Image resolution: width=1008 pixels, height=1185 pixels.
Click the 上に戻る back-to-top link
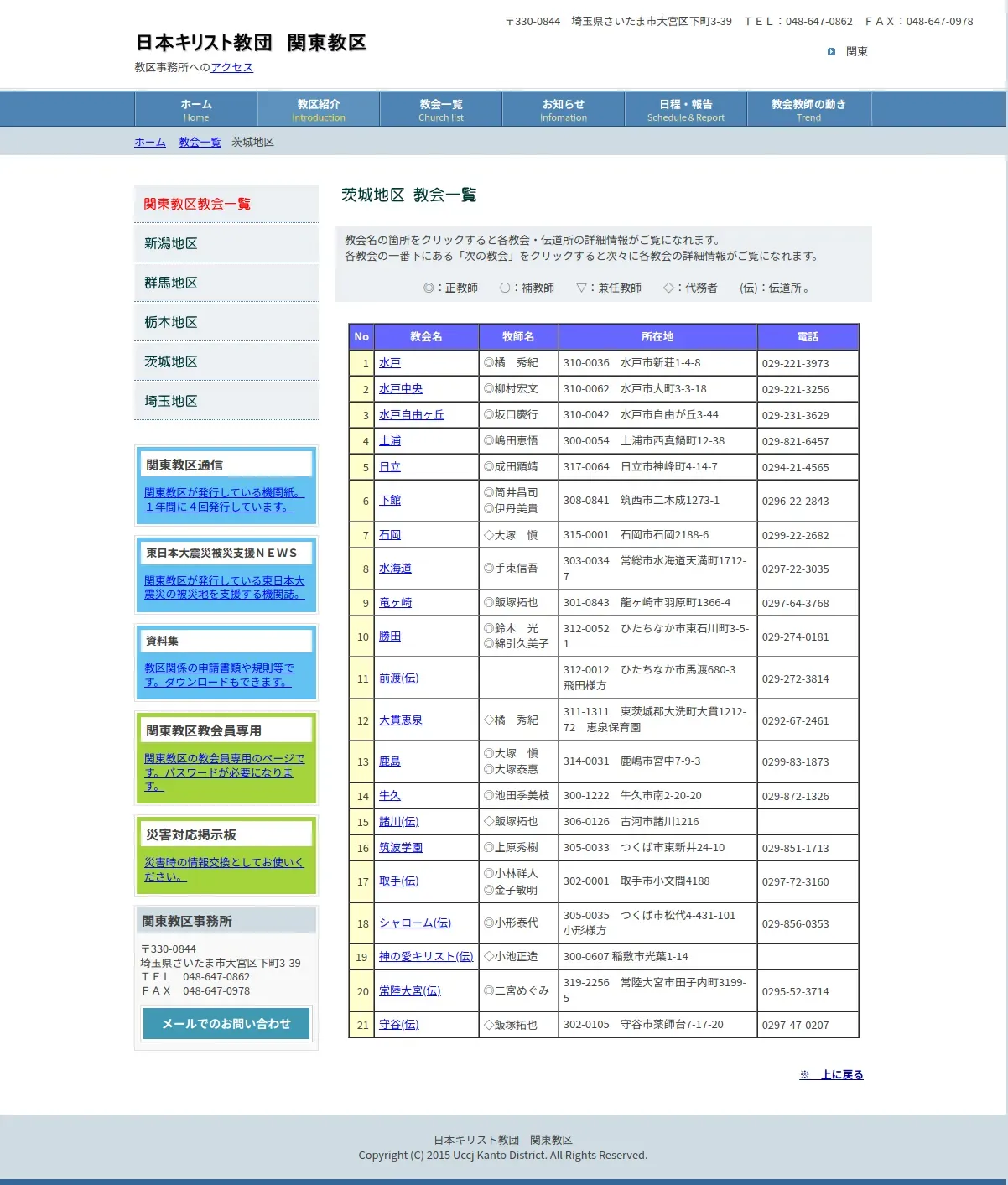tap(831, 1075)
